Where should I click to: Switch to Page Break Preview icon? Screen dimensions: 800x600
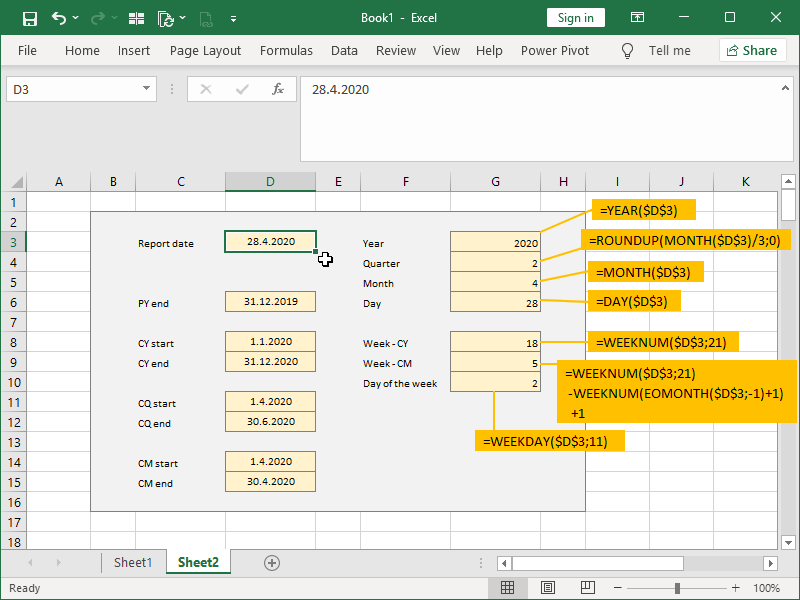[x=588, y=588]
